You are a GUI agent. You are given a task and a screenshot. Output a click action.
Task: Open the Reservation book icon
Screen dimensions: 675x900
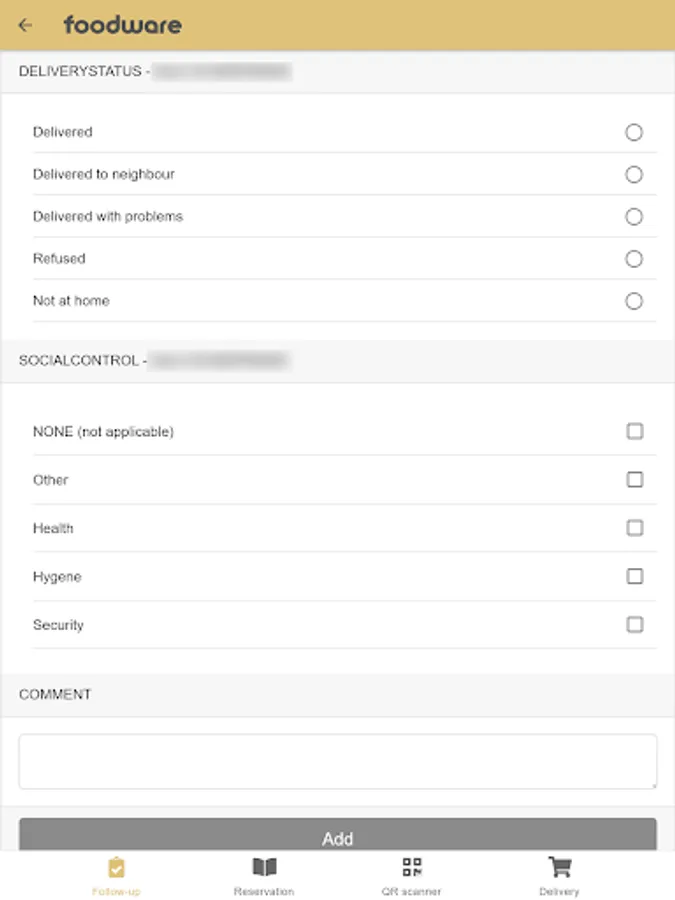point(264,867)
